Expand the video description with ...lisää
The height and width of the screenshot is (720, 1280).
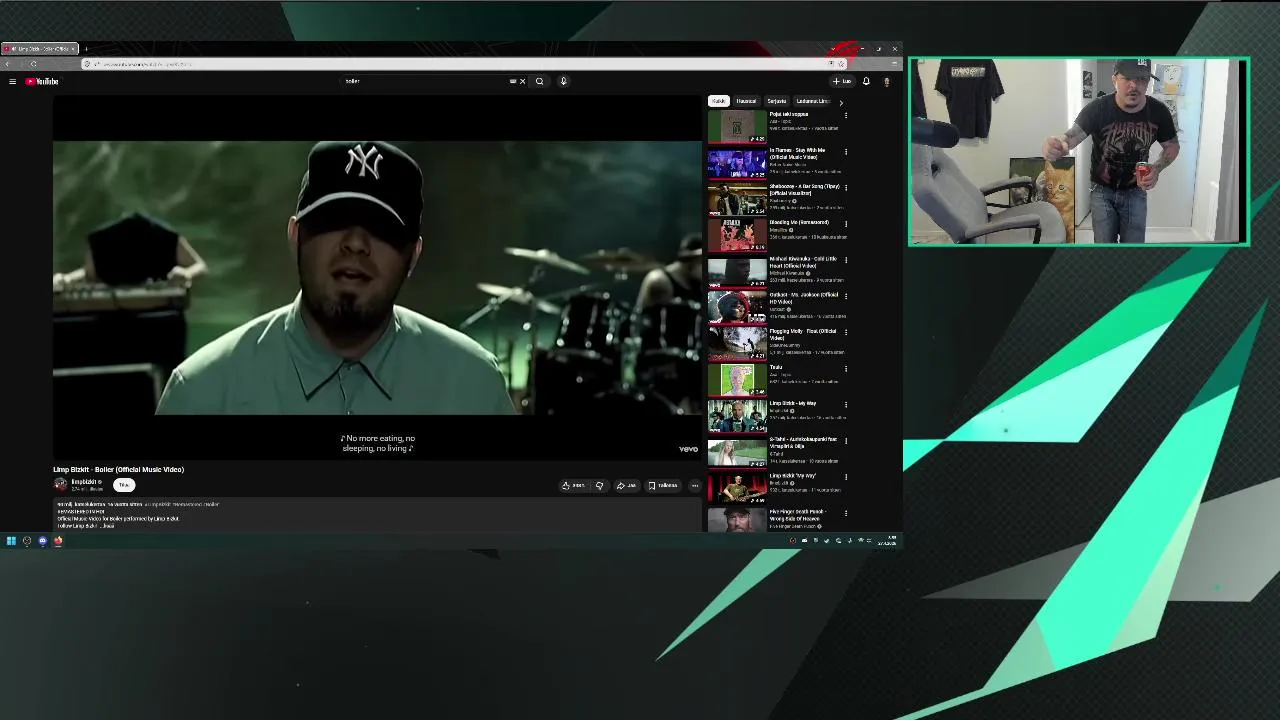[x=107, y=526]
